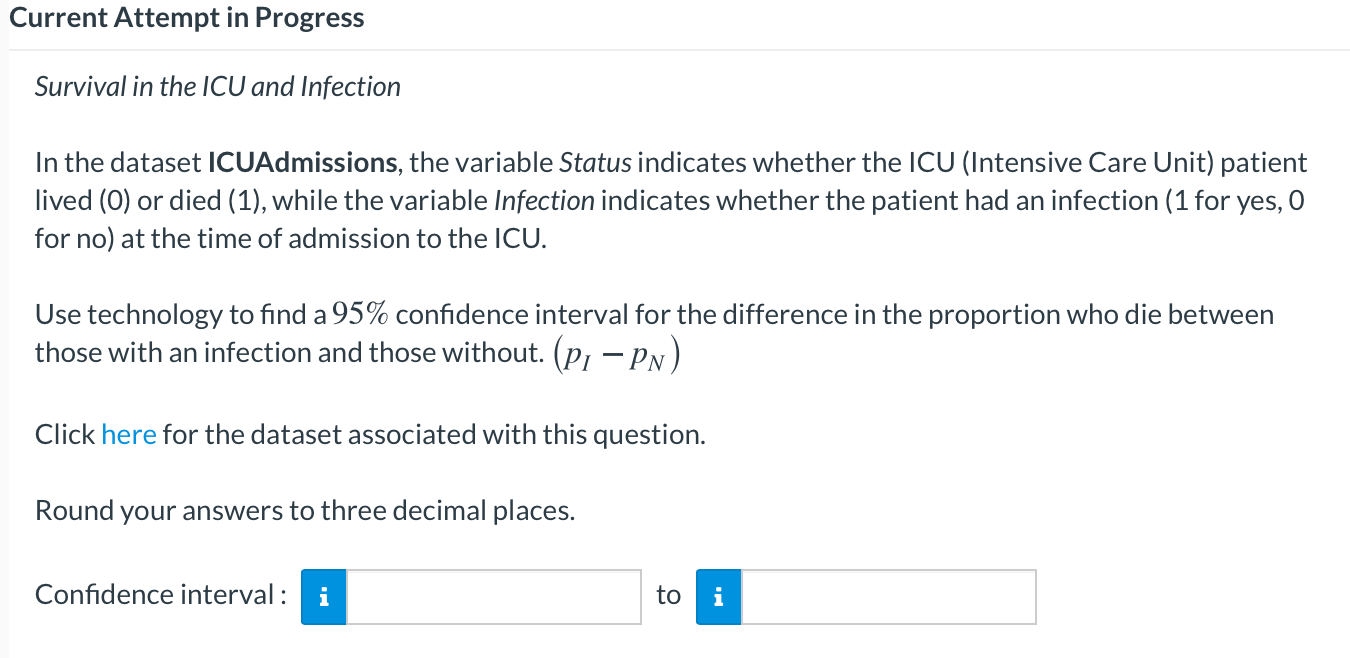Screen dimensions: 1350x658
Task: Open the dataset via the "here" link
Action: [x=129, y=435]
